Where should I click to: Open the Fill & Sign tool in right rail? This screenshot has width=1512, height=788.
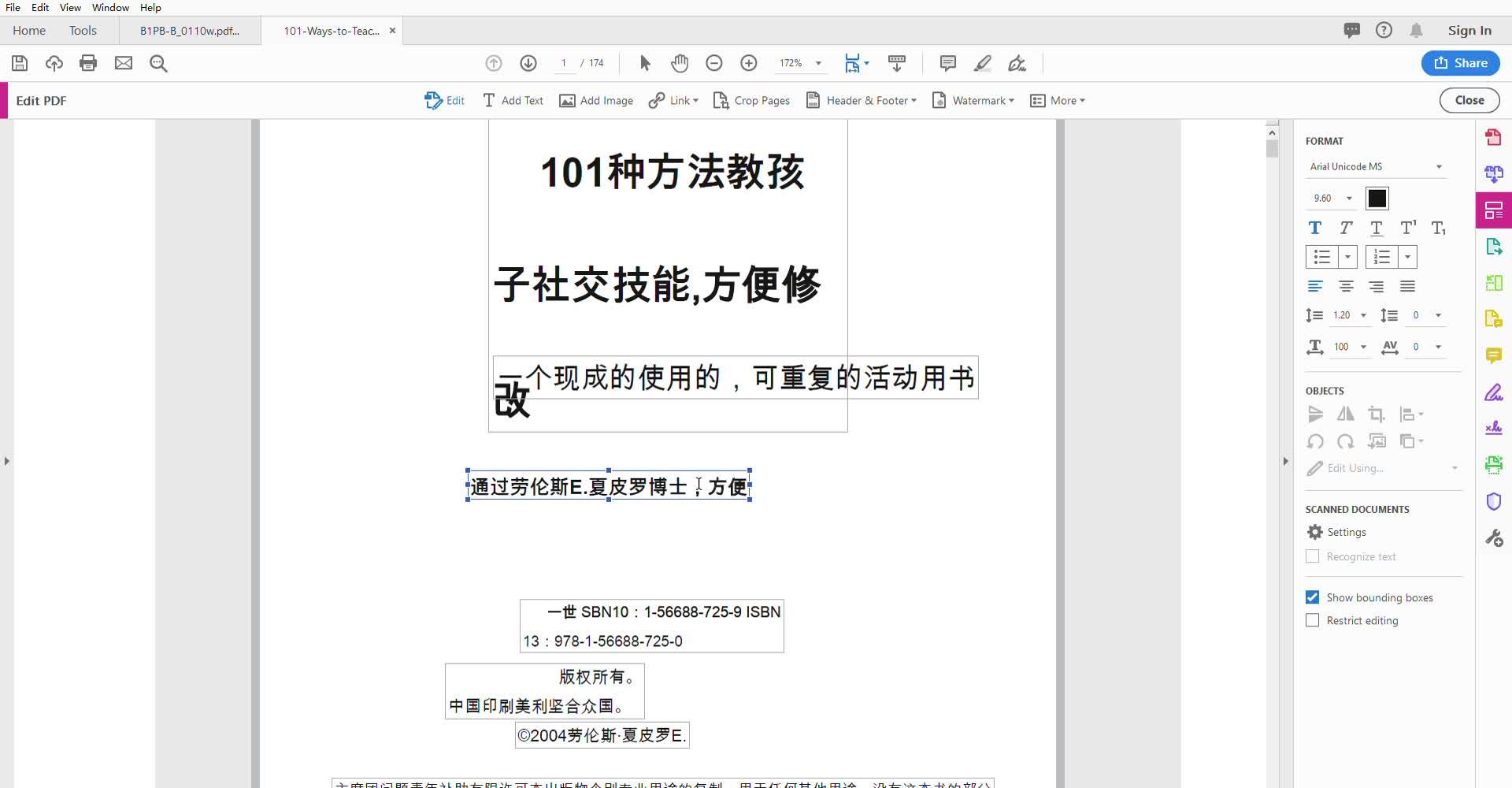(1494, 392)
